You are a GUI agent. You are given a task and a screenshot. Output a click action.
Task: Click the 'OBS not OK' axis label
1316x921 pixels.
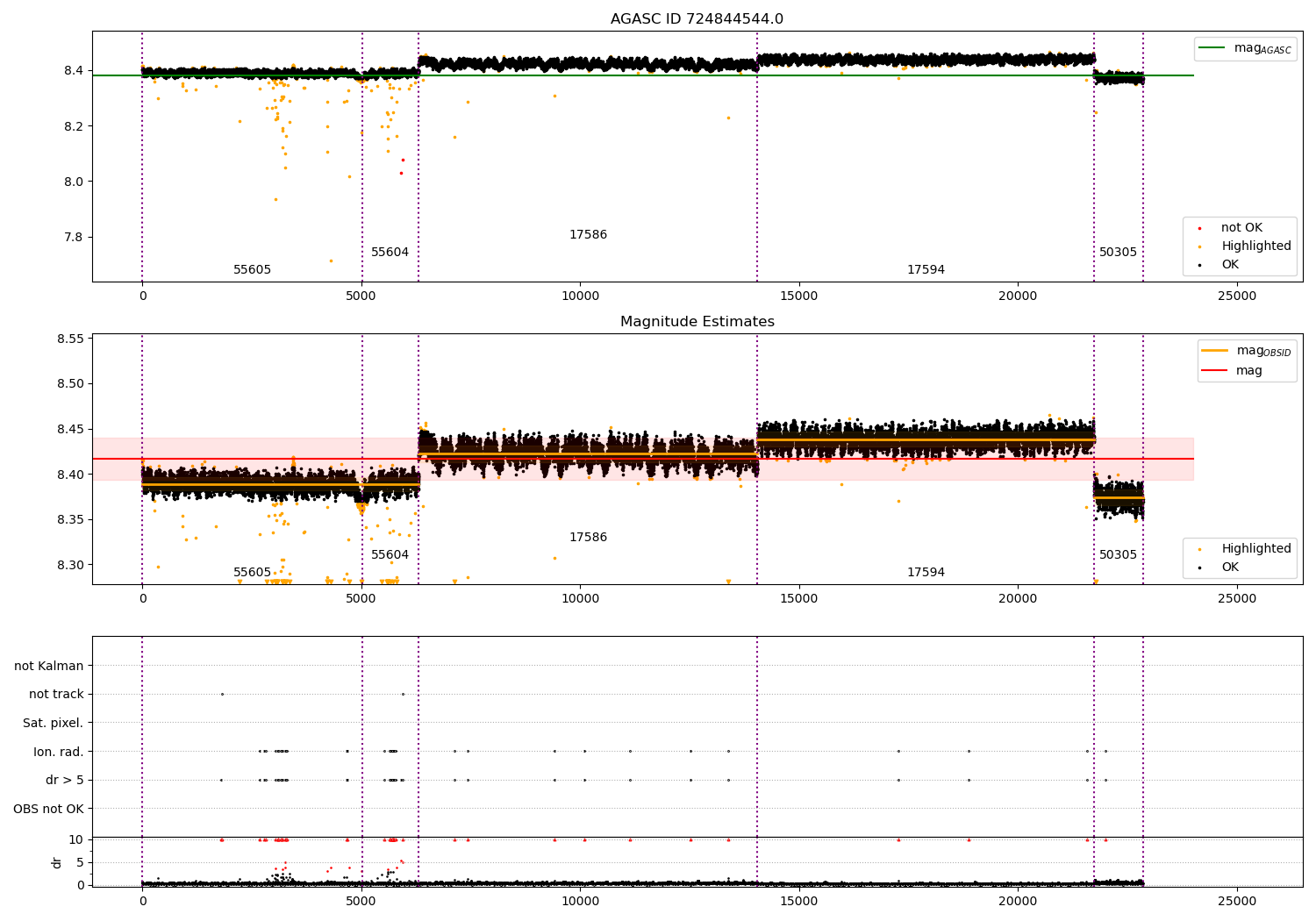48,809
